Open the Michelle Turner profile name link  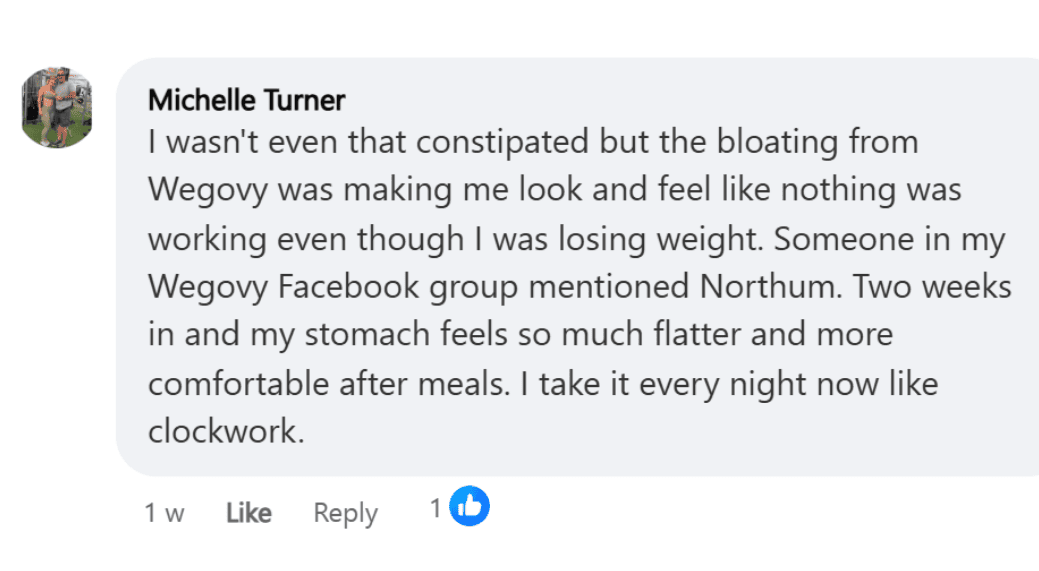[x=247, y=100]
